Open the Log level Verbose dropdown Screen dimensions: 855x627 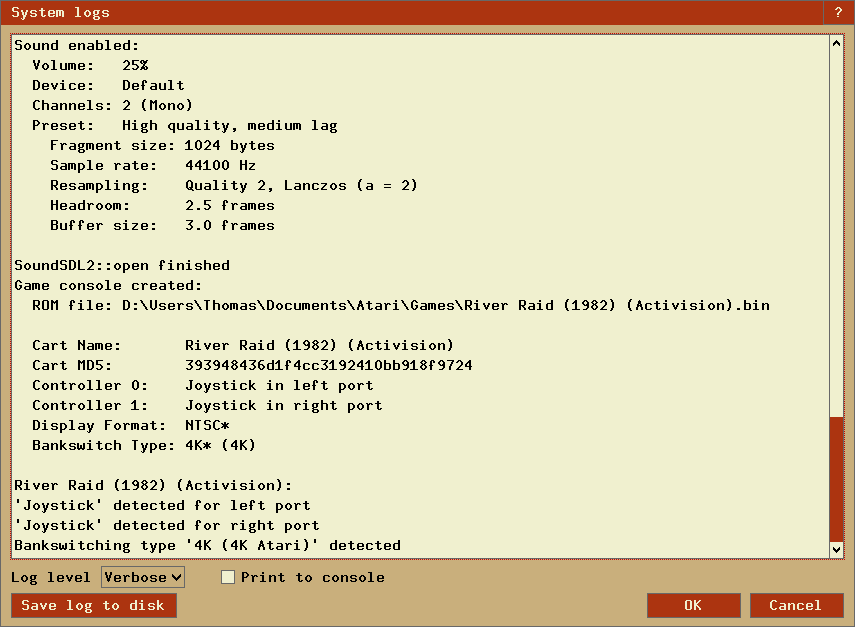pos(143,577)
